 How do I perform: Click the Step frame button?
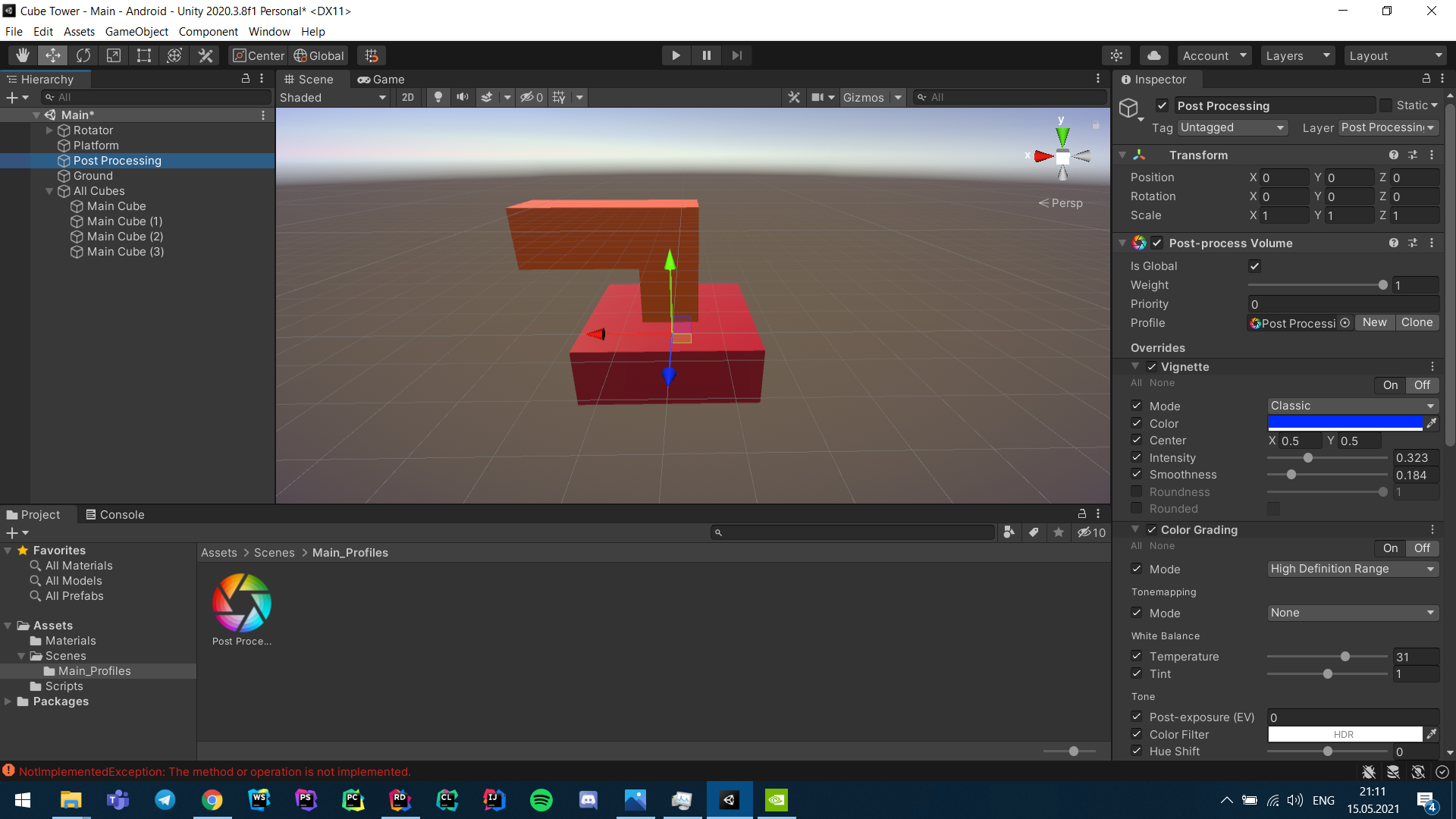coord(736,55)
